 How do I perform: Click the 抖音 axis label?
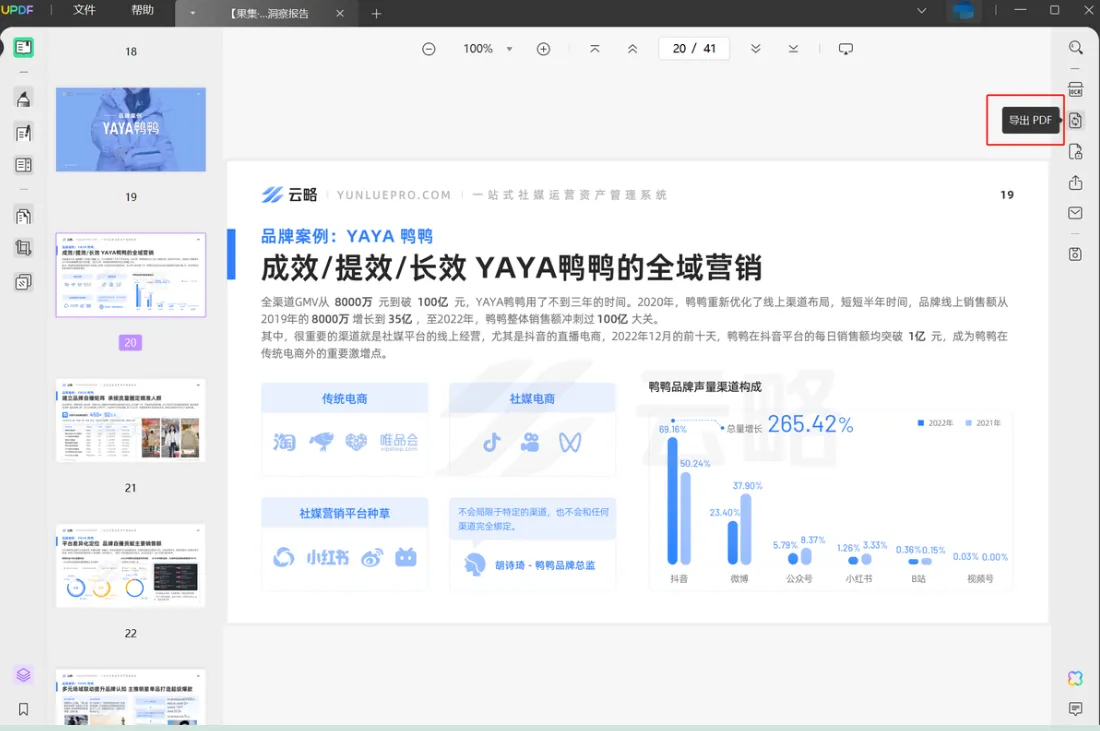679,579
